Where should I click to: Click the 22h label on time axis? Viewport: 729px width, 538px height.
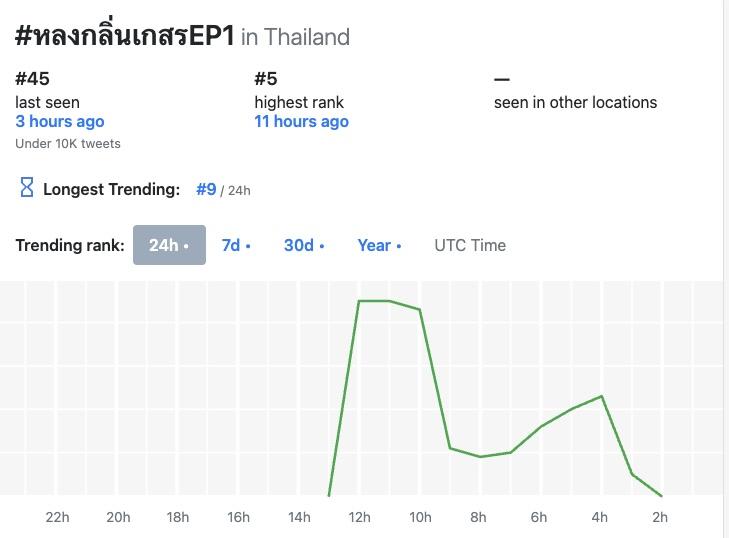coord(58,517)
